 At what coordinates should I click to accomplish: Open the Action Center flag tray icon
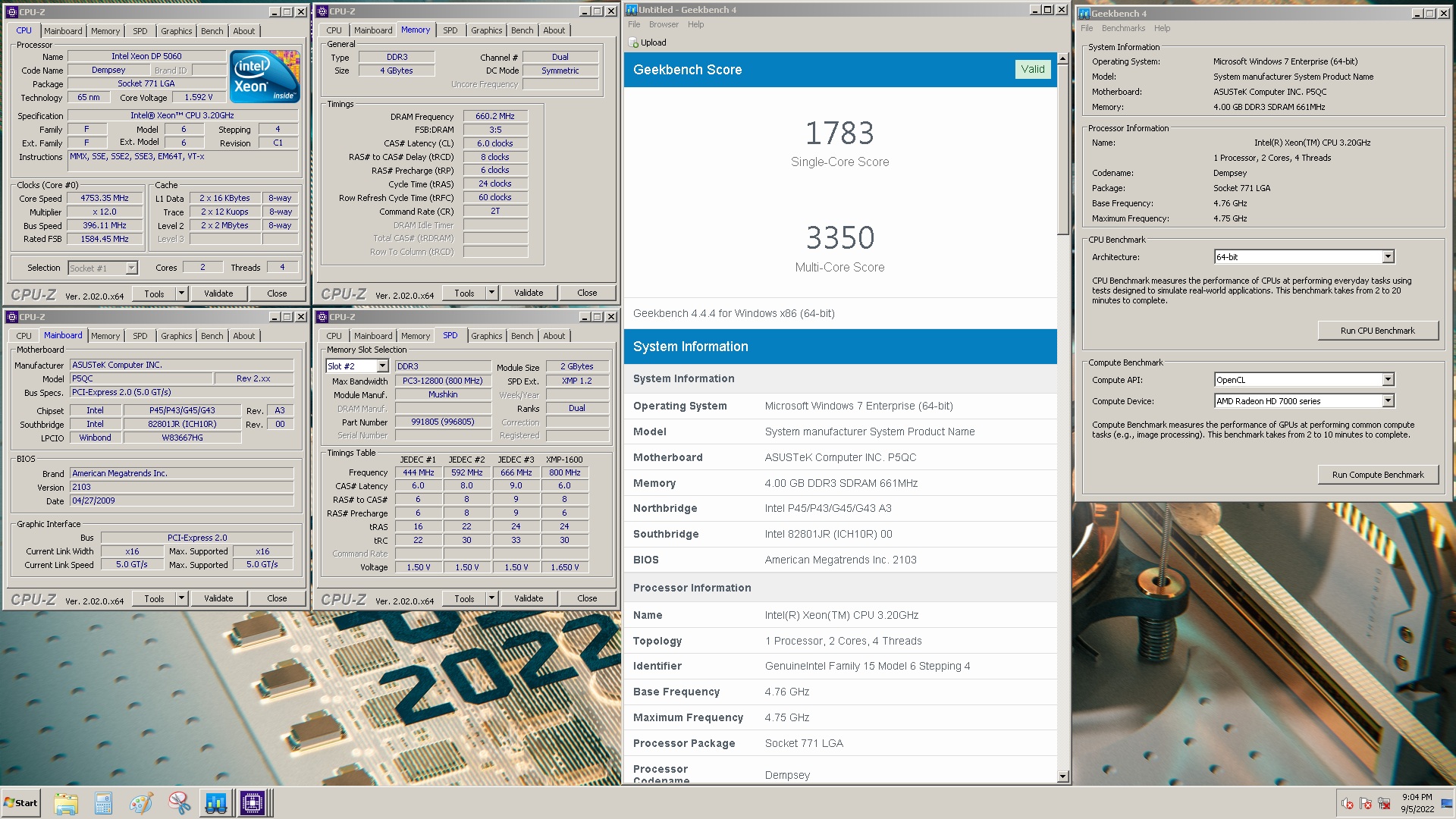[1366, 803]
